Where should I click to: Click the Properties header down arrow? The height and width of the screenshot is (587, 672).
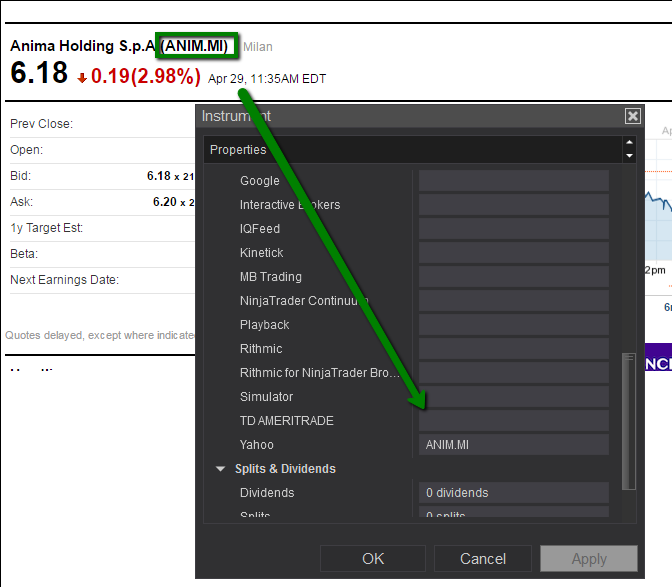629,156
